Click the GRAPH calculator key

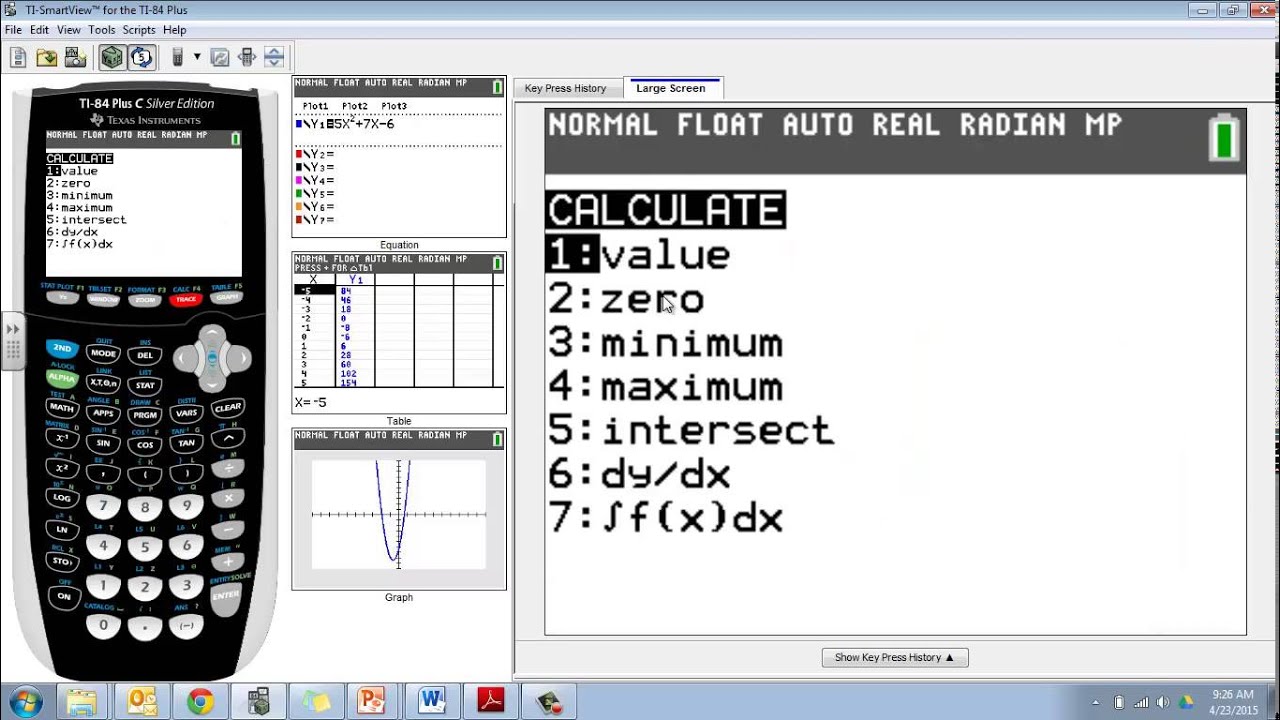click(x=227, y=297)
